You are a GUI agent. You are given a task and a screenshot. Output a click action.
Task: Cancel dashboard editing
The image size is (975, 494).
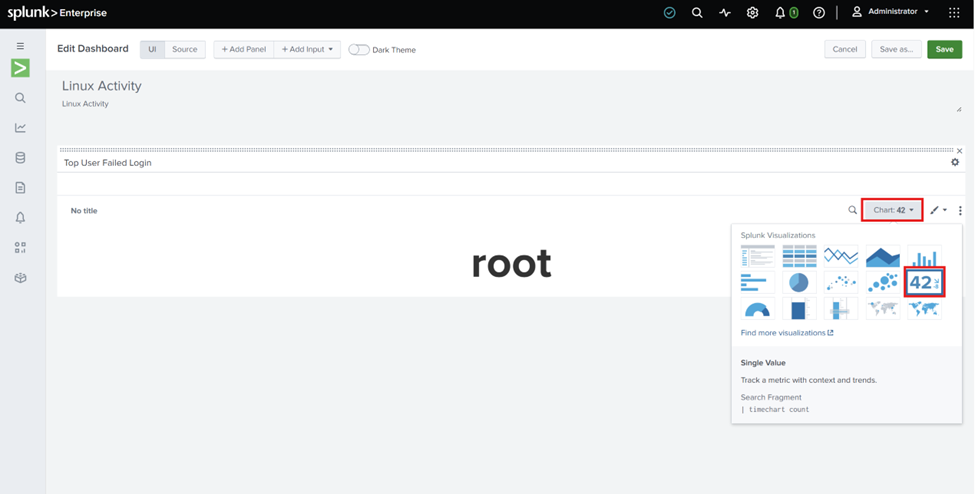(845, 49)
